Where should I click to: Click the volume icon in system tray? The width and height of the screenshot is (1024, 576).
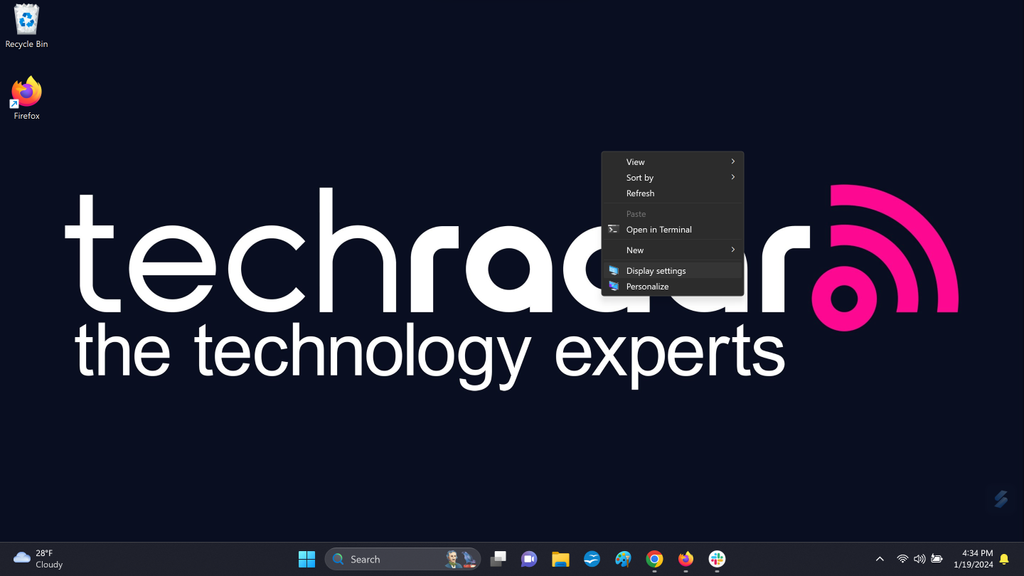[x=919, y=558]
